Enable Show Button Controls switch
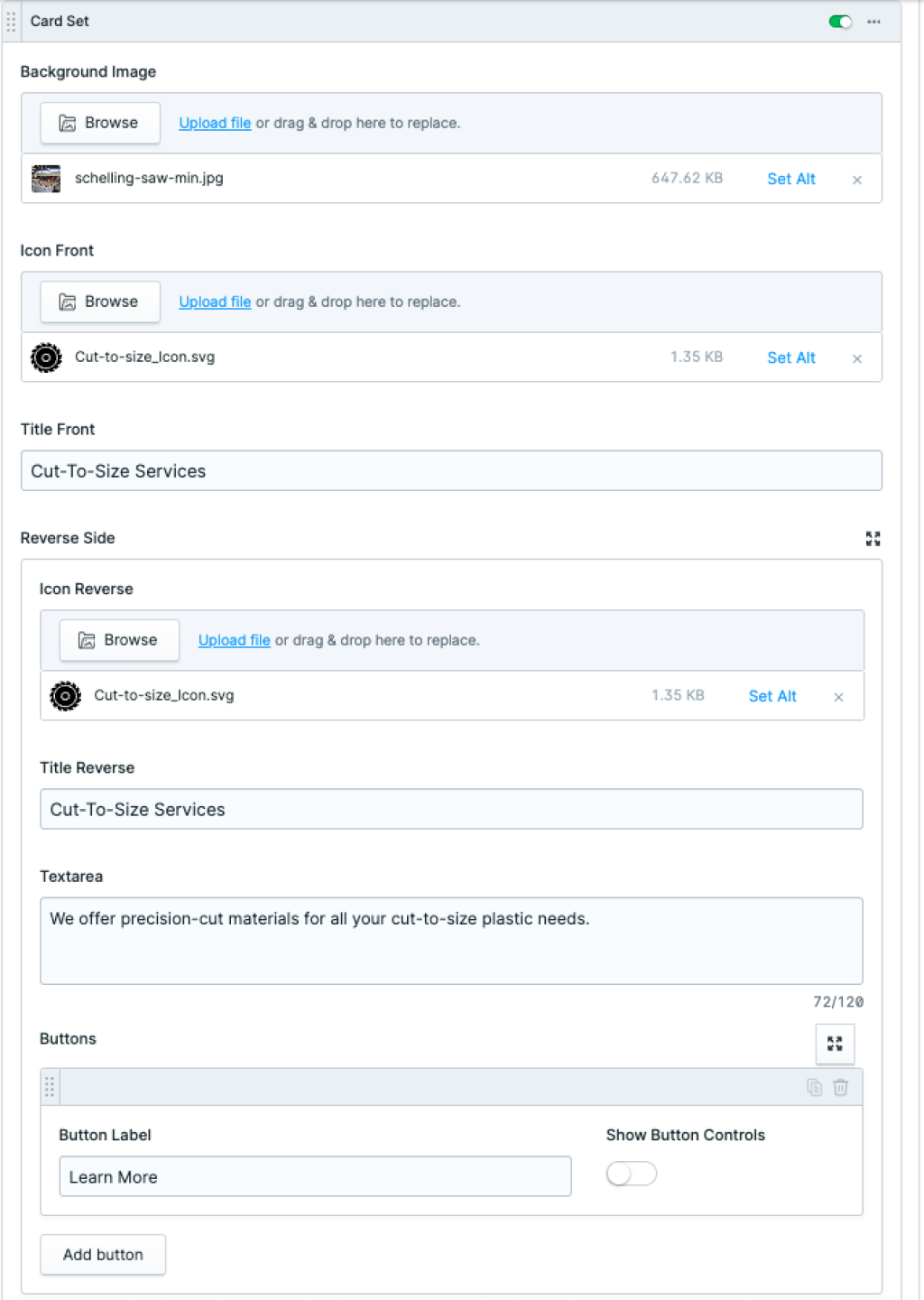This screenshot has width=924, height=1300. click(631, 1175)
